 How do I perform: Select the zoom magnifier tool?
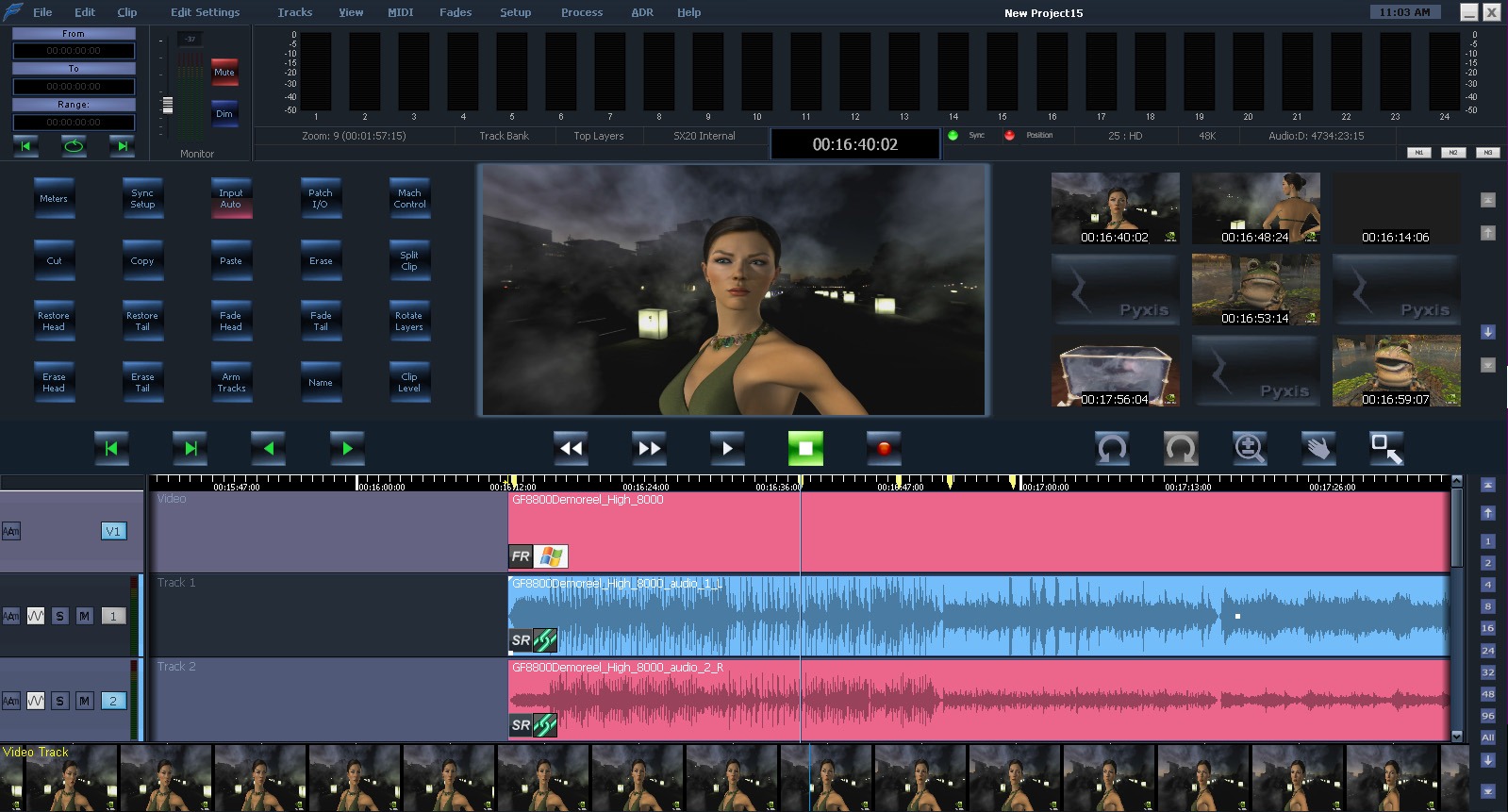click(1250, 448)
